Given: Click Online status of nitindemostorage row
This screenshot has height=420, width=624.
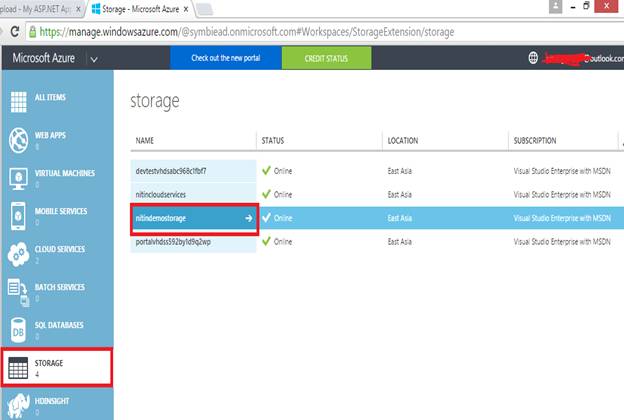Looking at the screenshot, I should pyautogui.click(x=283, y=218).
